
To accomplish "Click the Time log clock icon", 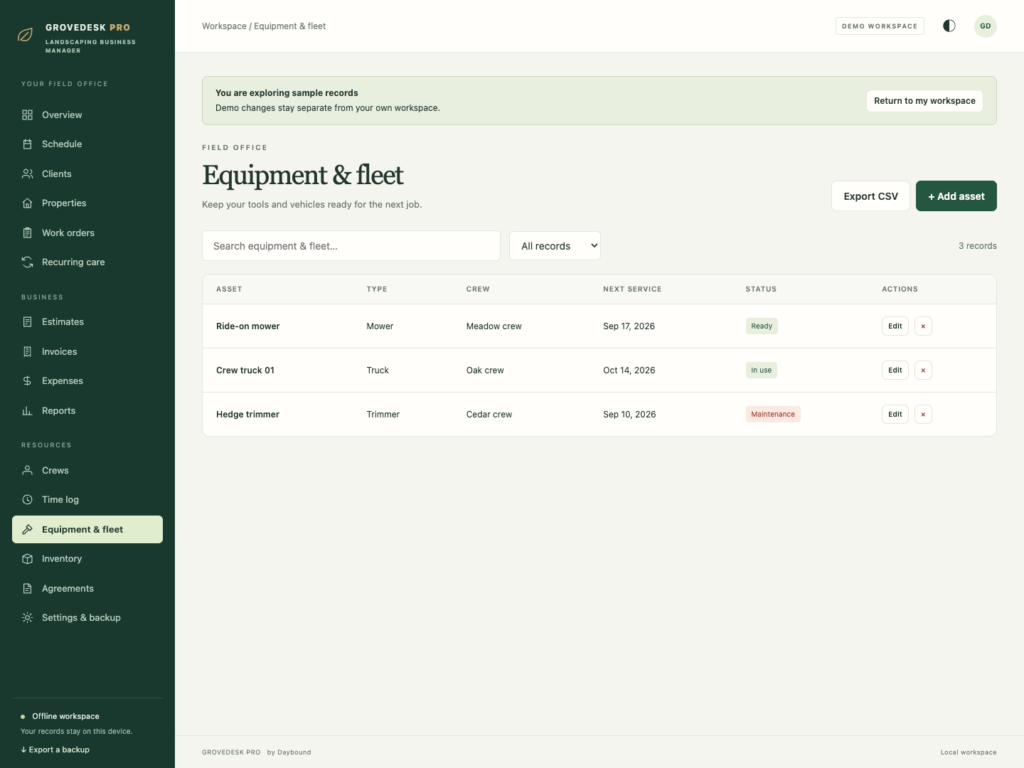I will (27, 500).
